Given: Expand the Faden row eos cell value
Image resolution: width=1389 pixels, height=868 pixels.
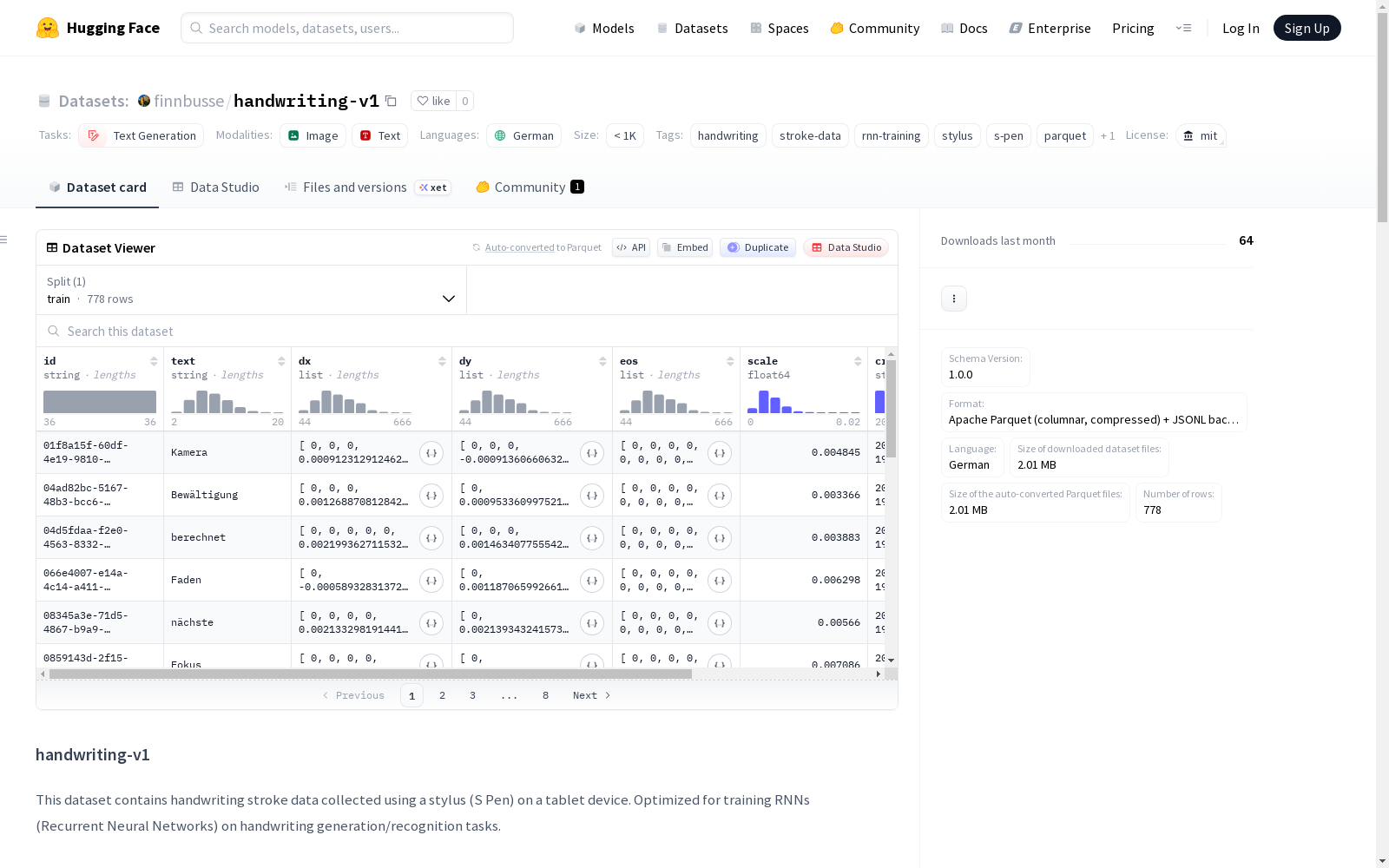Looking at the screenshot, I should coord(720,581).
